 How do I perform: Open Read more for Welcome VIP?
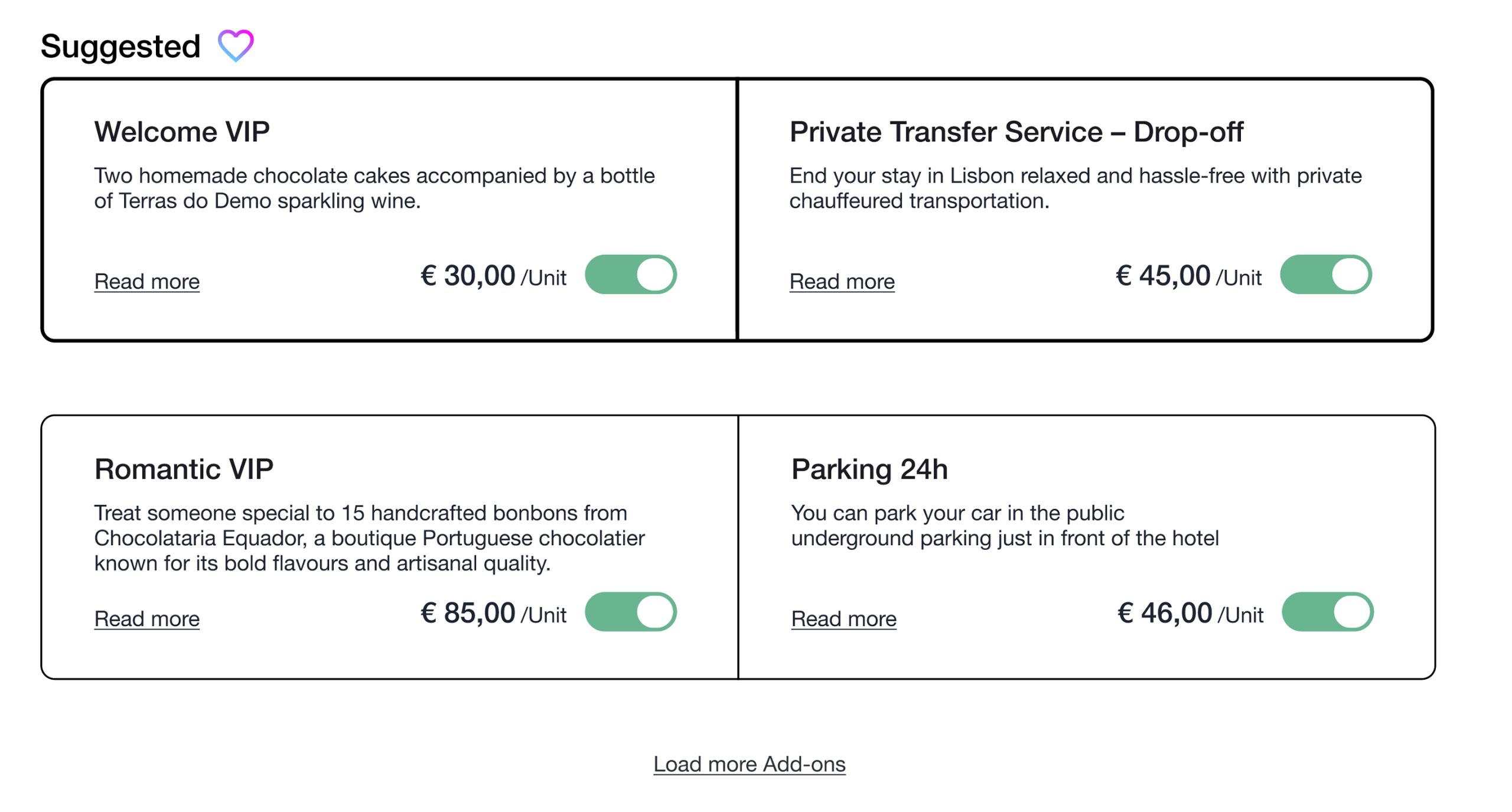(146, 281)
